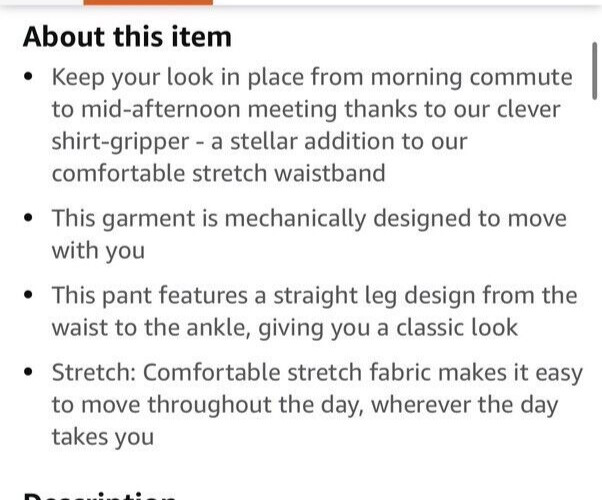Click the word shirt-gripper
602x500 pixels.
click(121, 142)
